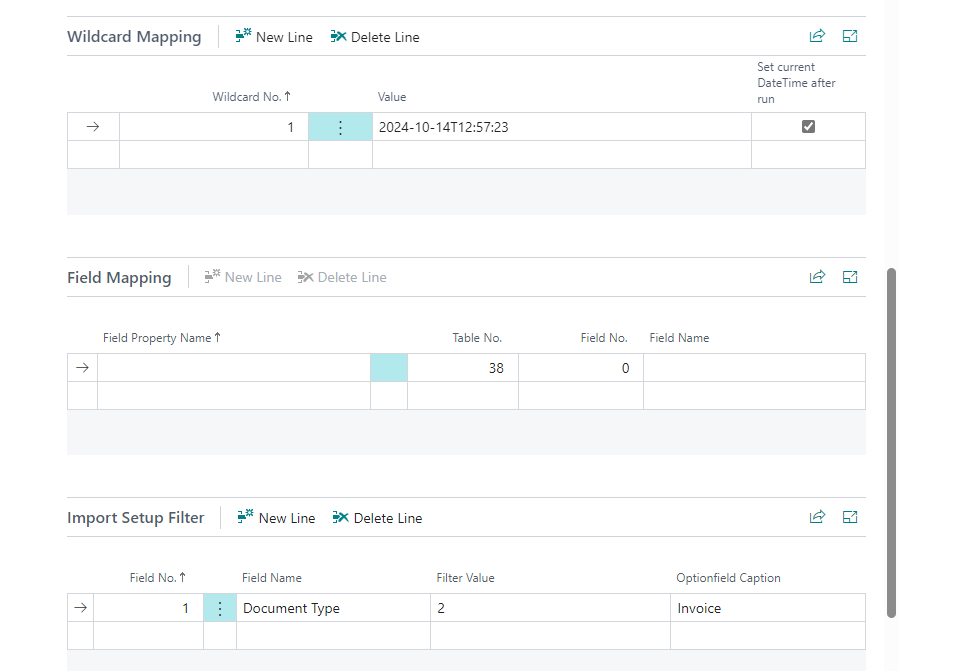Screen dimensions: 967x671
Task: Click the Table No. column header
Action: click(x=477, y=338)
